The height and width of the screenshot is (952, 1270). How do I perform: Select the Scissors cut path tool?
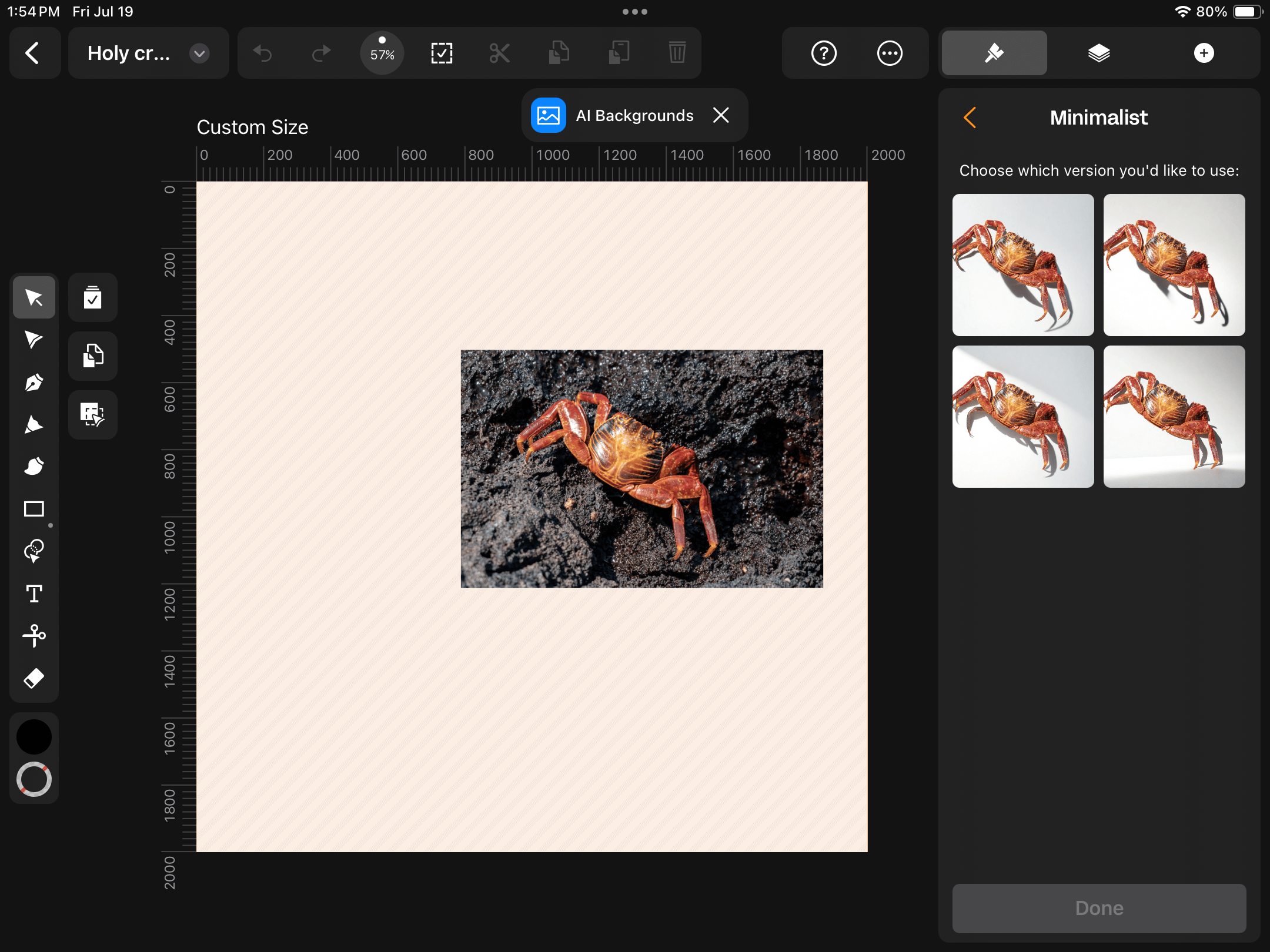pos(34,636)
